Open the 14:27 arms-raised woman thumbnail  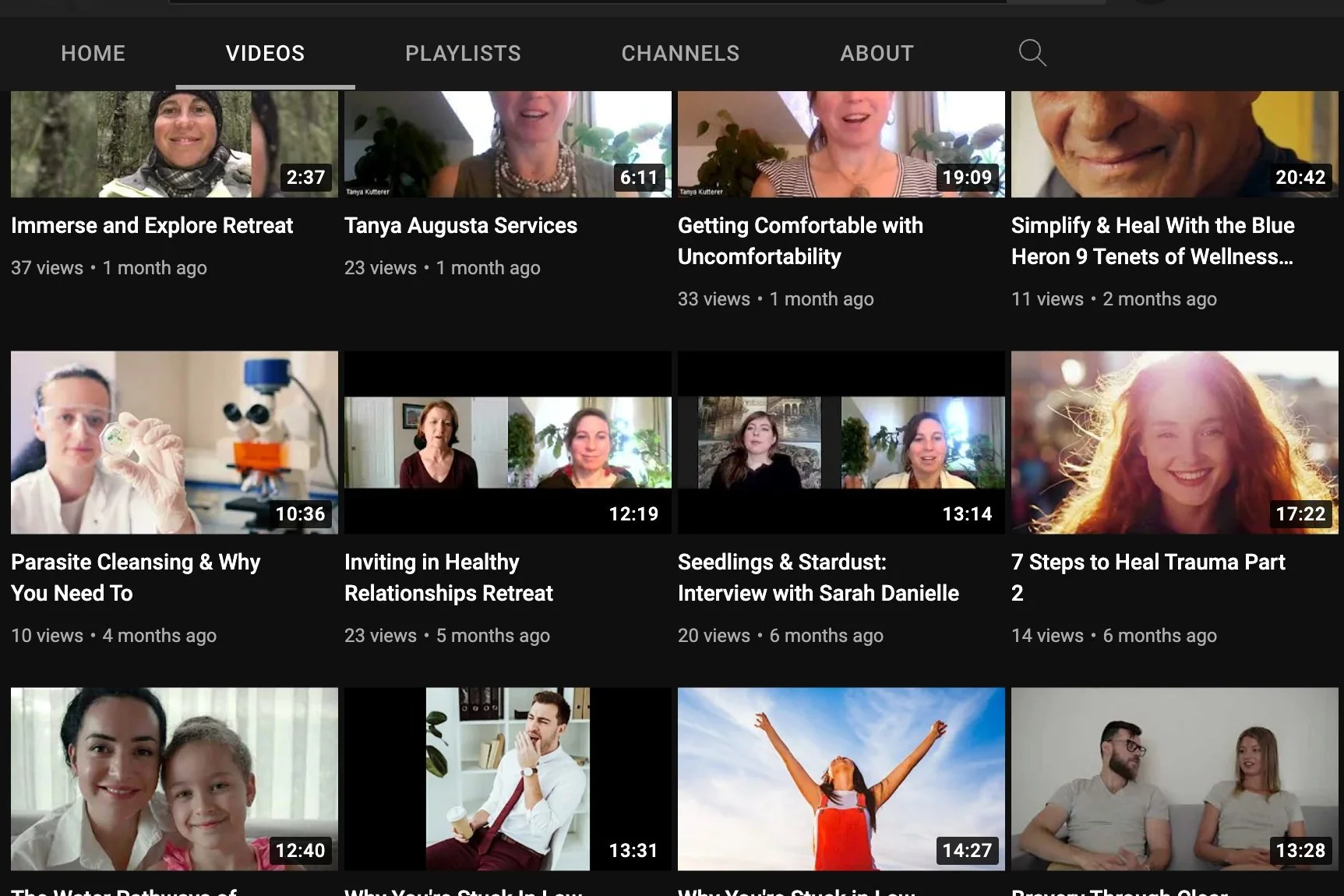point(841,779)
